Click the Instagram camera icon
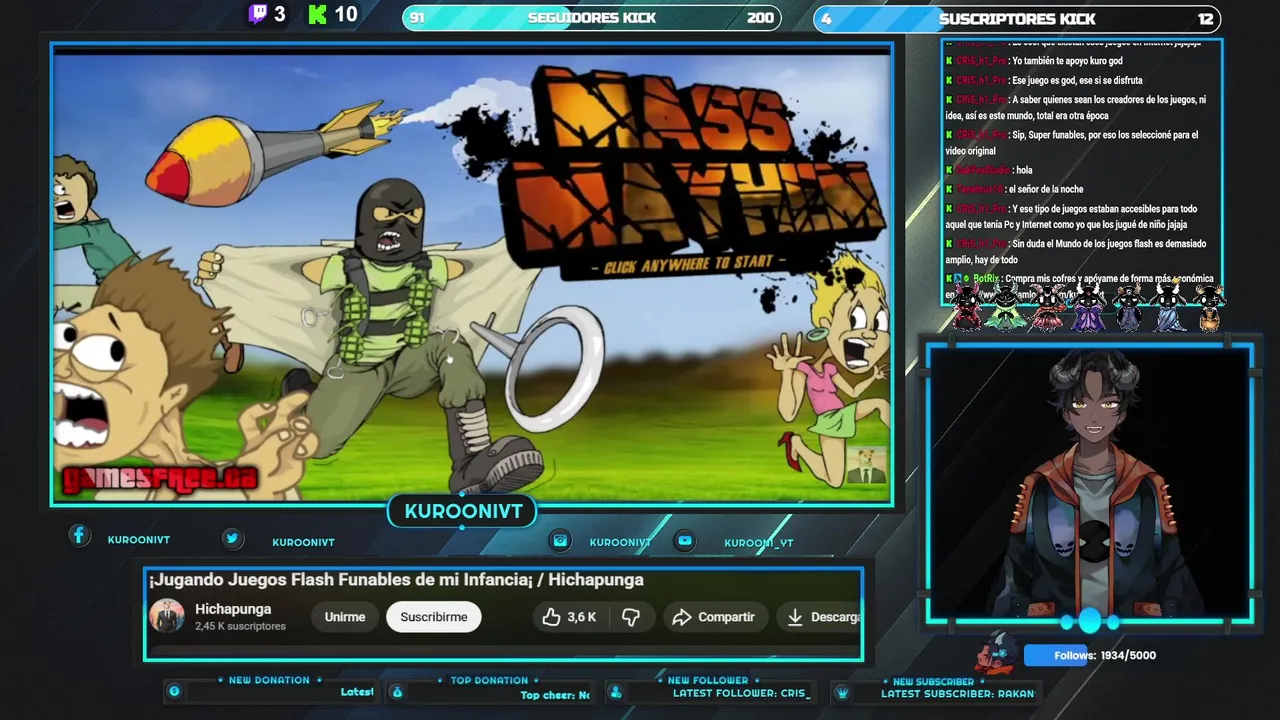Screen dimensions: 1280x720 [561, 540]
